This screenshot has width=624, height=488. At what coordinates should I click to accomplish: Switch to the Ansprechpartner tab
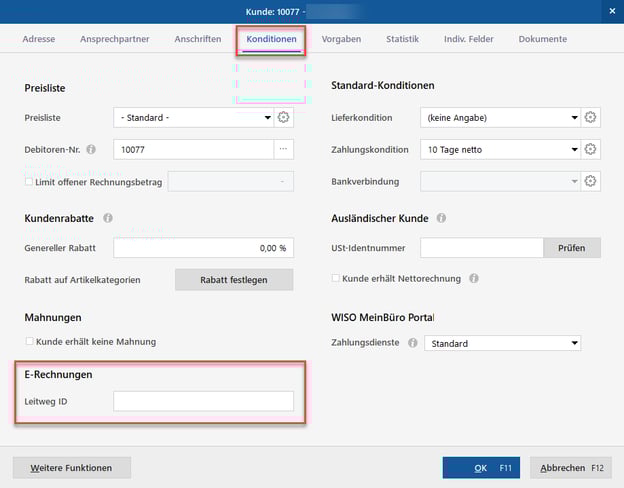click(114, 39)
